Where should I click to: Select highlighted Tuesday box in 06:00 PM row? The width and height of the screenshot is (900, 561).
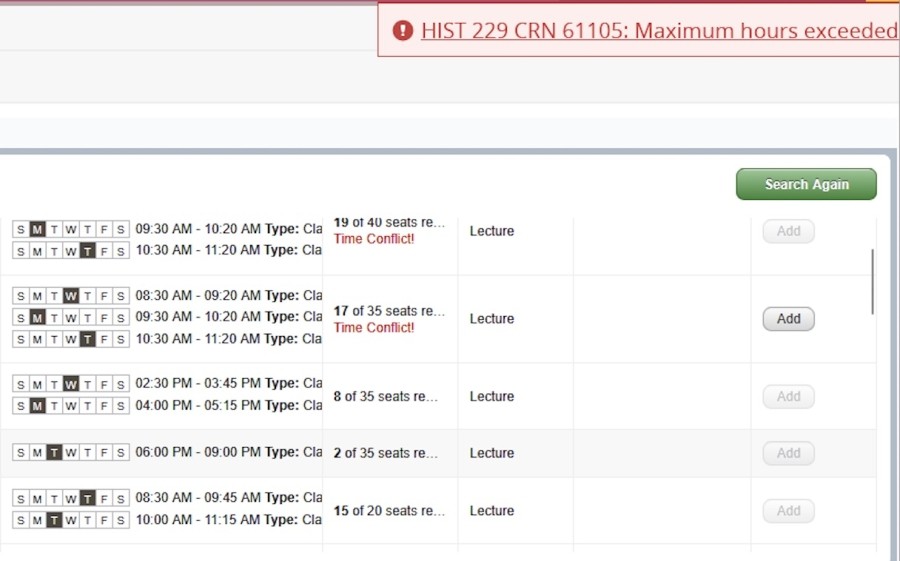coord(54,453)
